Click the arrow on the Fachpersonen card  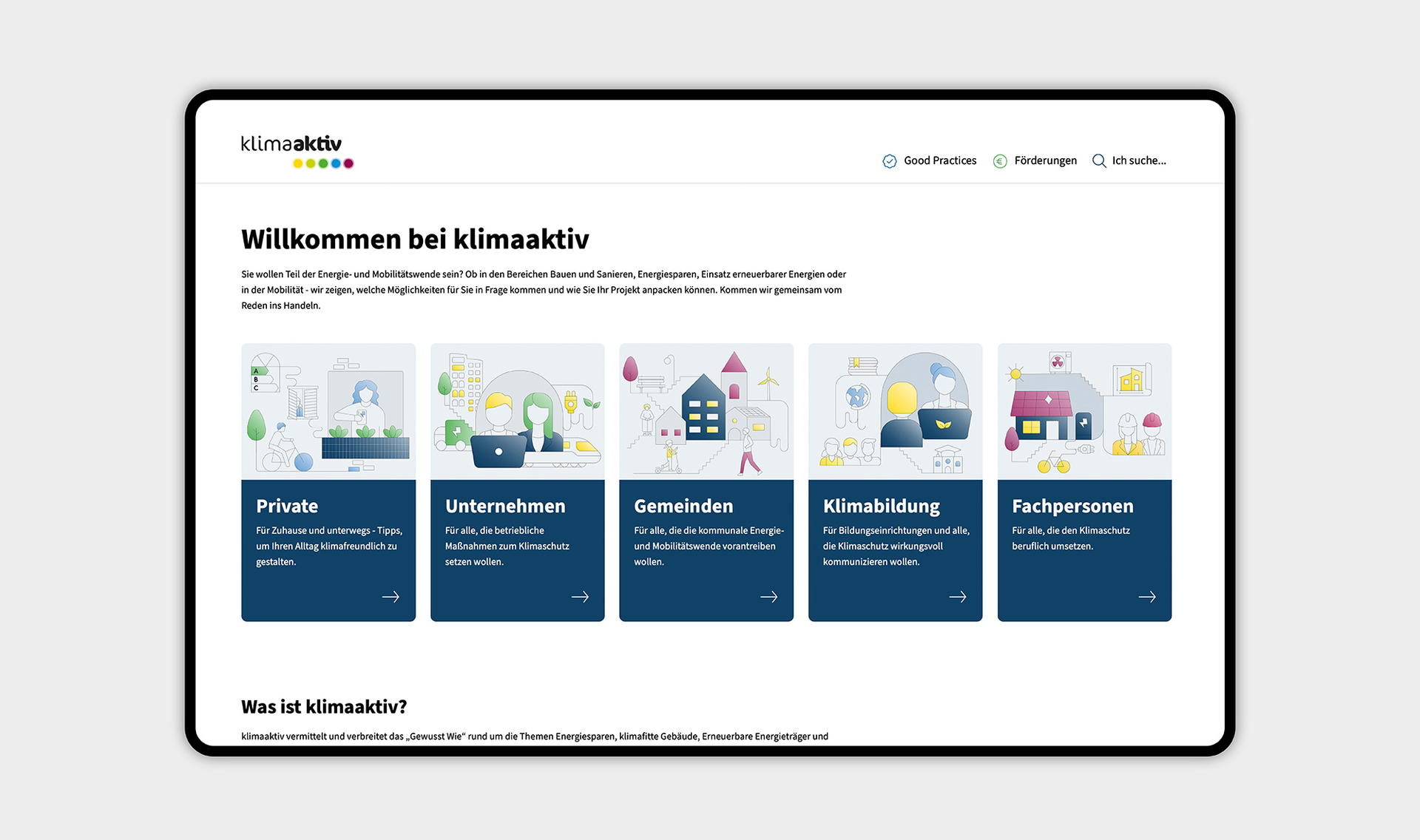click(x=1147, y=597)
